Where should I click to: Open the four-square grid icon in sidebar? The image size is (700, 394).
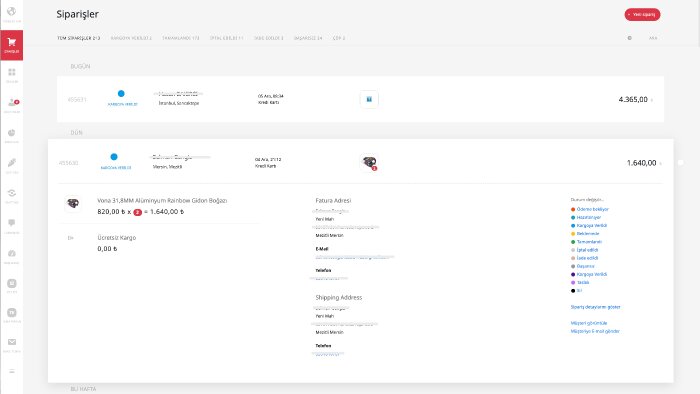(12, 72)
